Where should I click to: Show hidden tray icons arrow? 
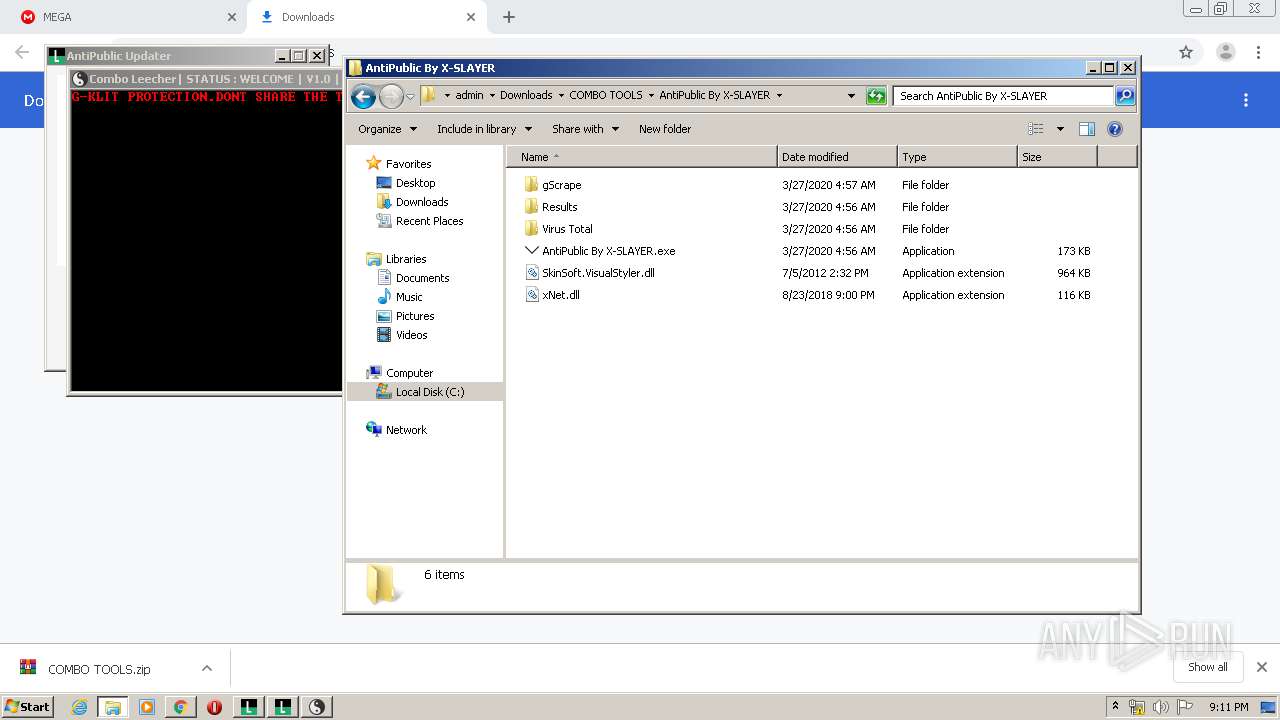point(1115,706)
